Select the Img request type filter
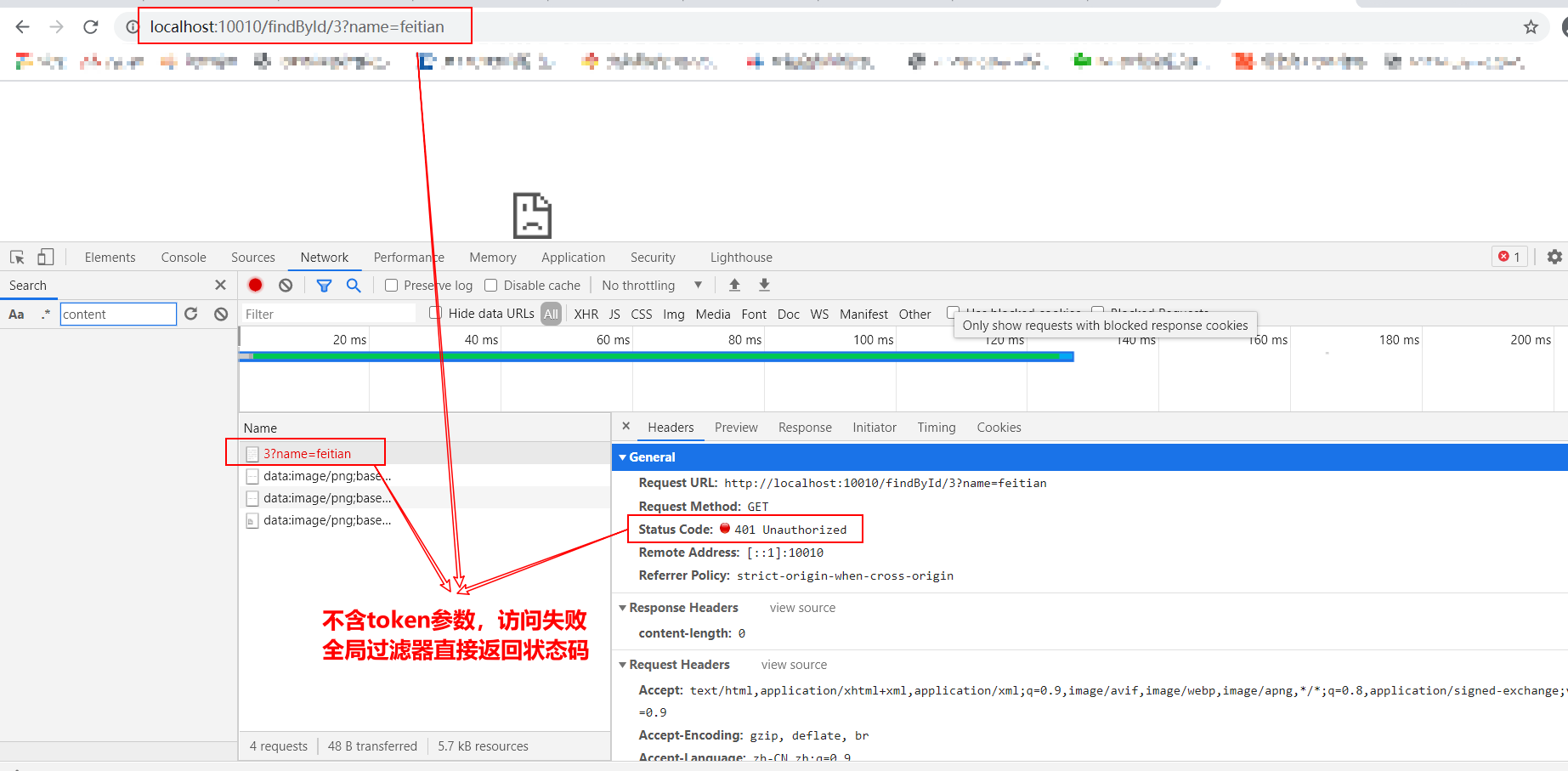1568x771 pixels. pos(673,313)
